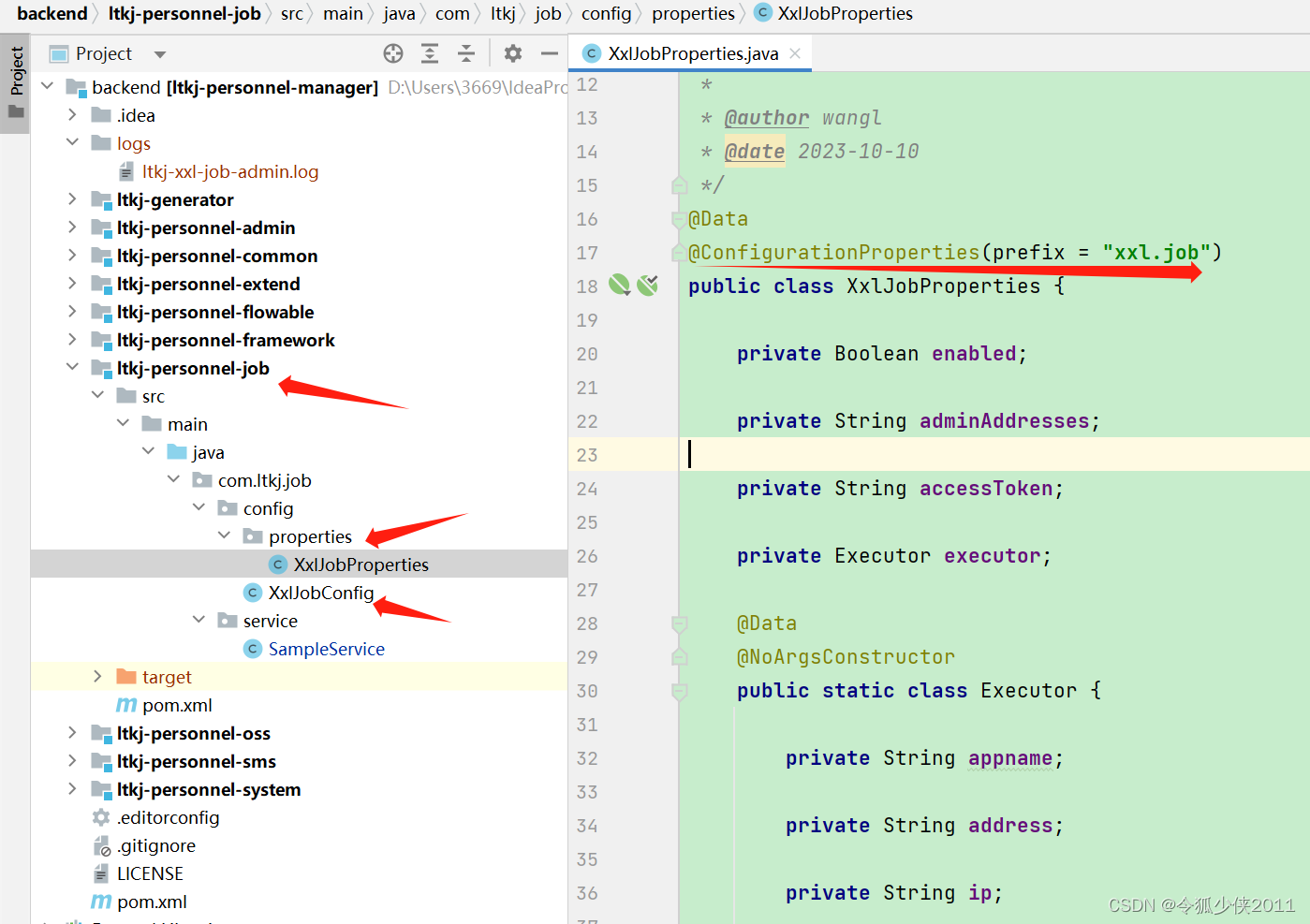Collapse the config package
The image size is (1310, 924).
tap(199, 507)
